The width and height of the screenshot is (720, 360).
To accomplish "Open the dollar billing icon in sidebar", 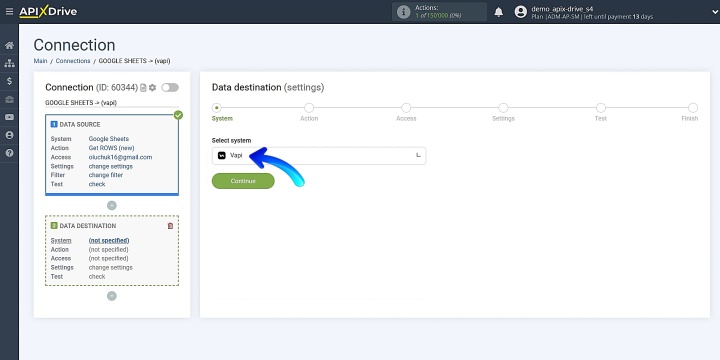I will point(9,81).
